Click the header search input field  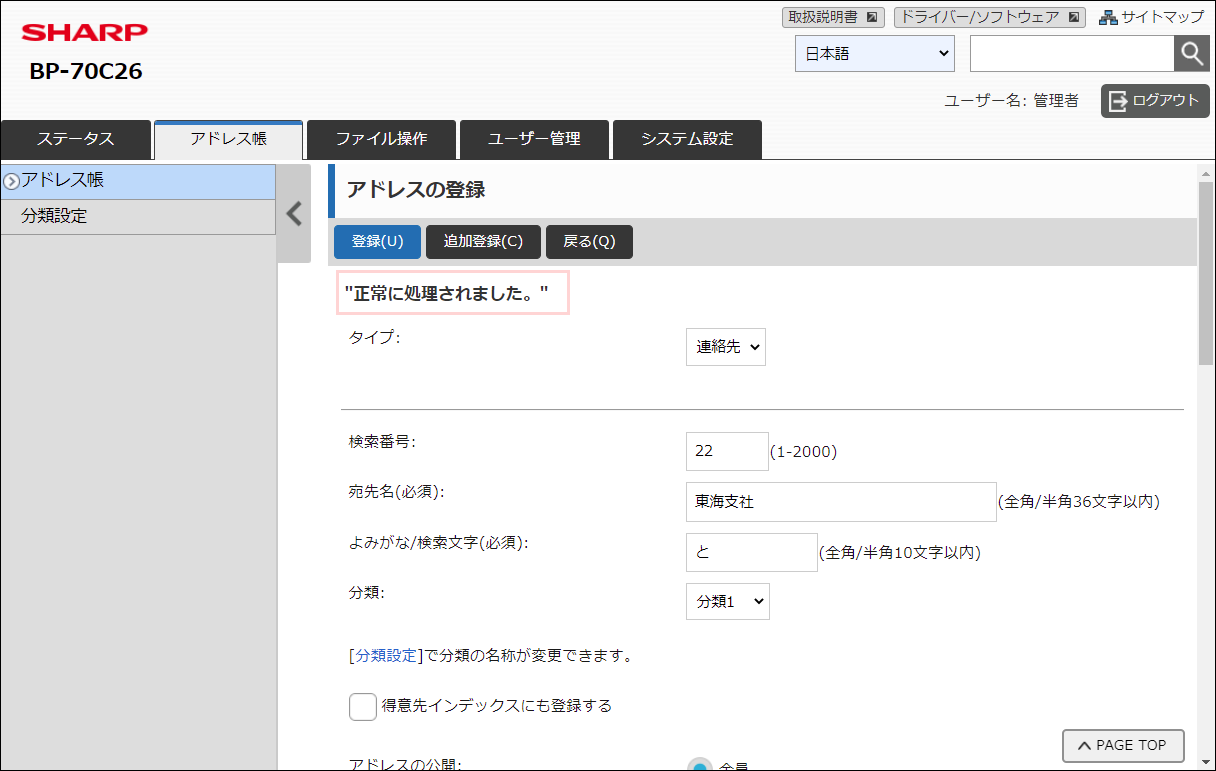[1072, 54]
